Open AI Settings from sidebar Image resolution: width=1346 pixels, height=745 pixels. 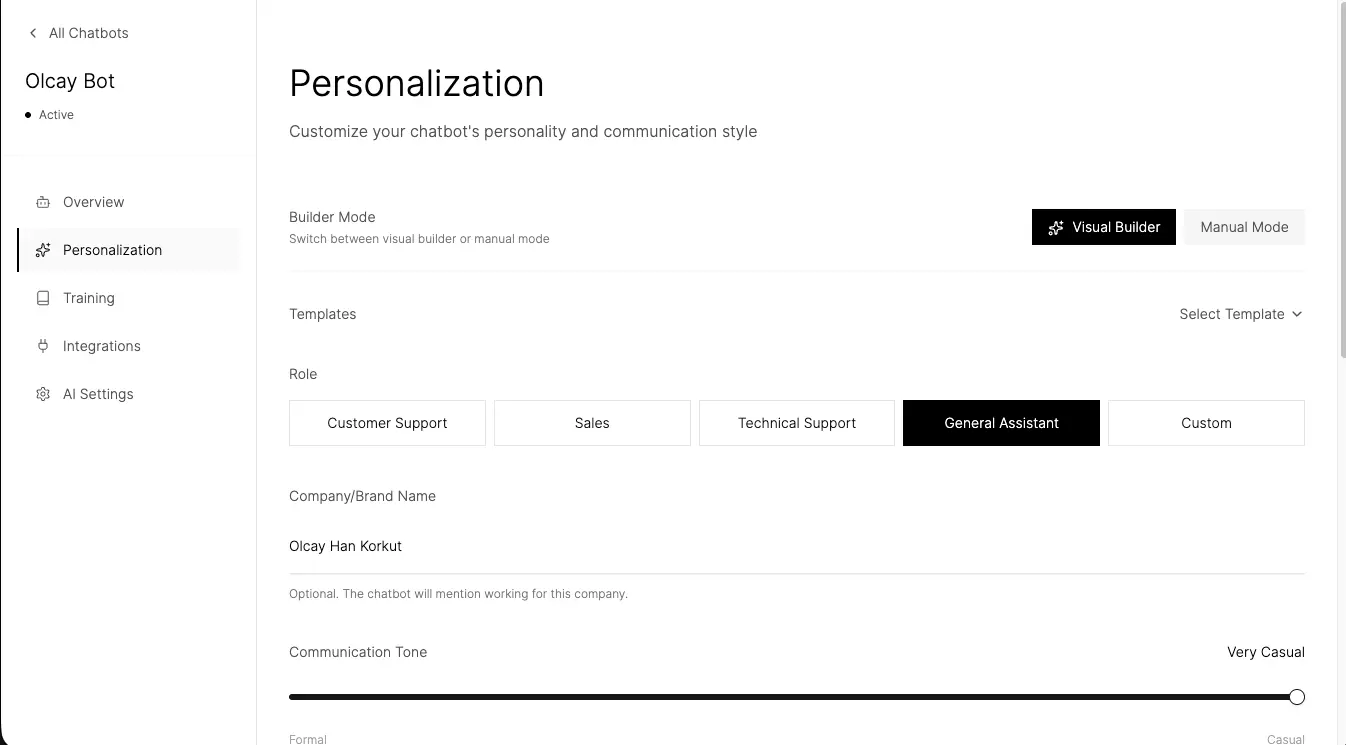tap(98, 394)
